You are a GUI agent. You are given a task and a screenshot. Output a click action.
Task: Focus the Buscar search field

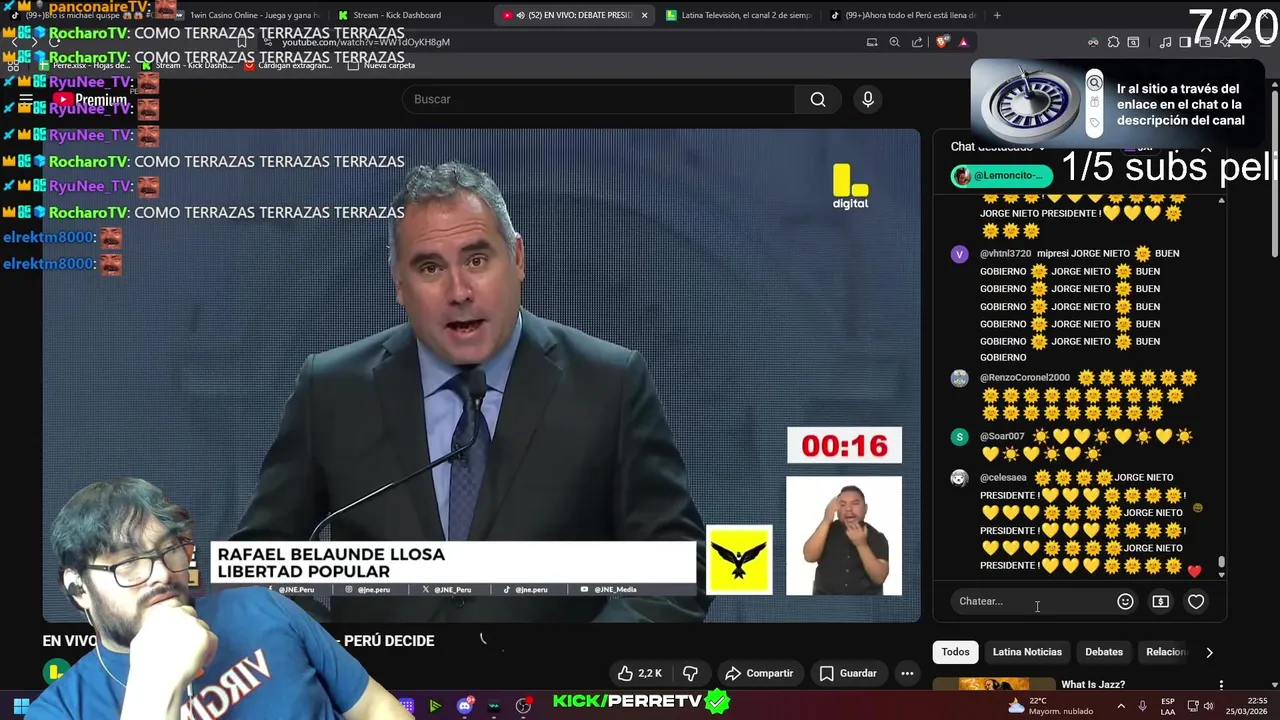598,99
